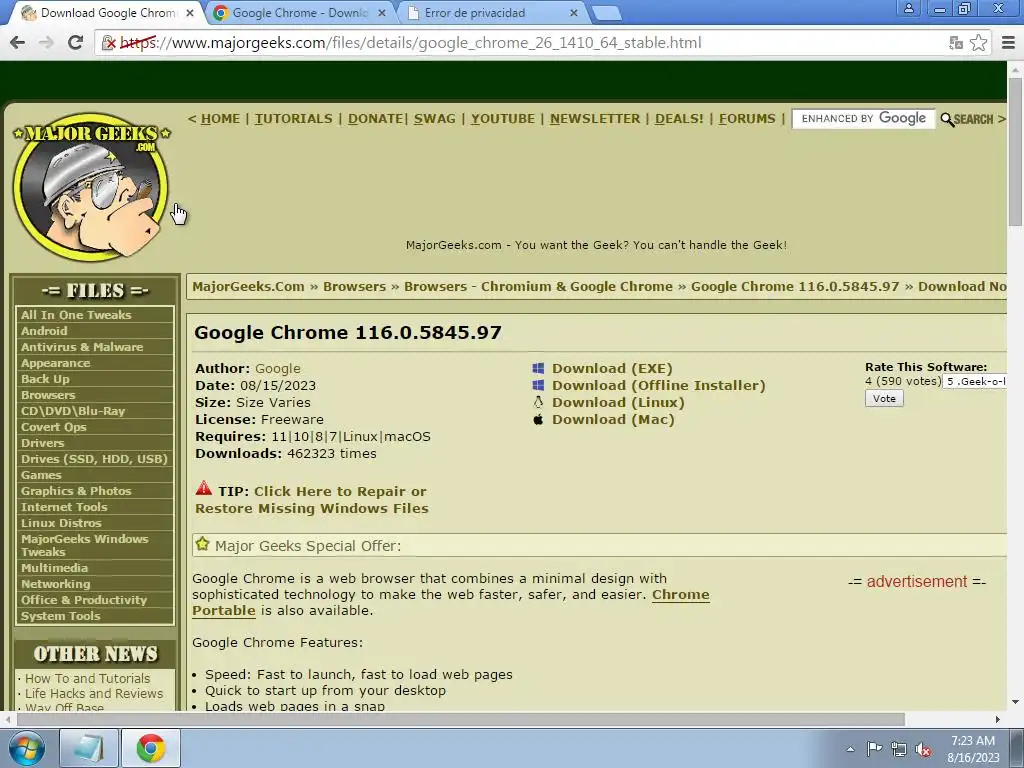Viewport: 1024px width, 768px height.
Task: Select Drives (SSD, HDD, USB) category
Action: pyautogui.click(x=95, y=459)
